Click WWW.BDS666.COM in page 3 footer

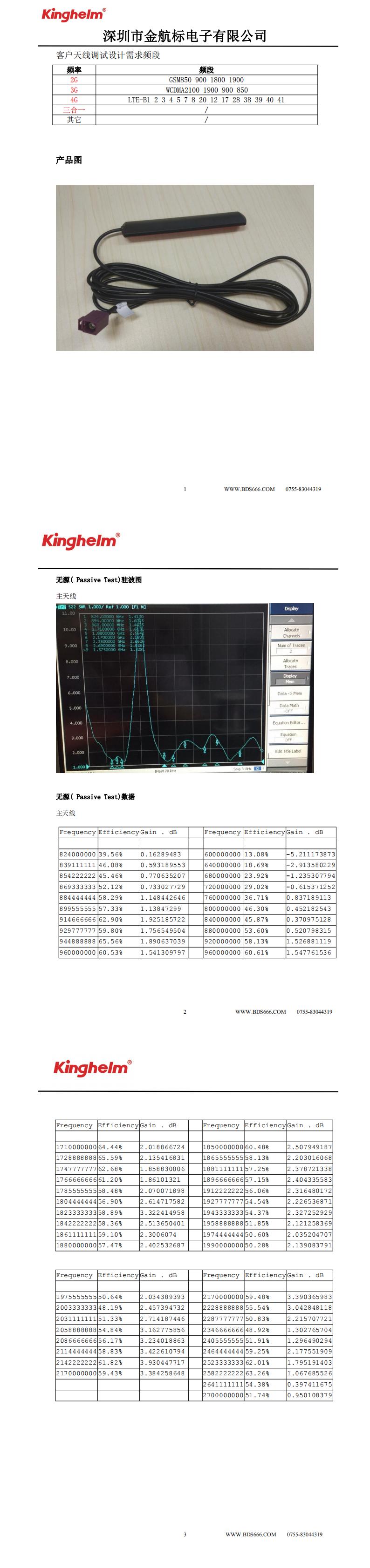click(x=251, y=1534)
